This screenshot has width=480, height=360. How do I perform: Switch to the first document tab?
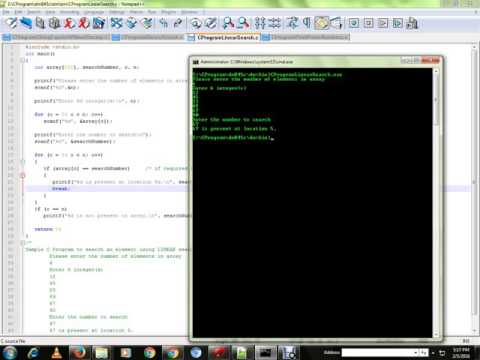pyautogui.click(x=56, y=37)
